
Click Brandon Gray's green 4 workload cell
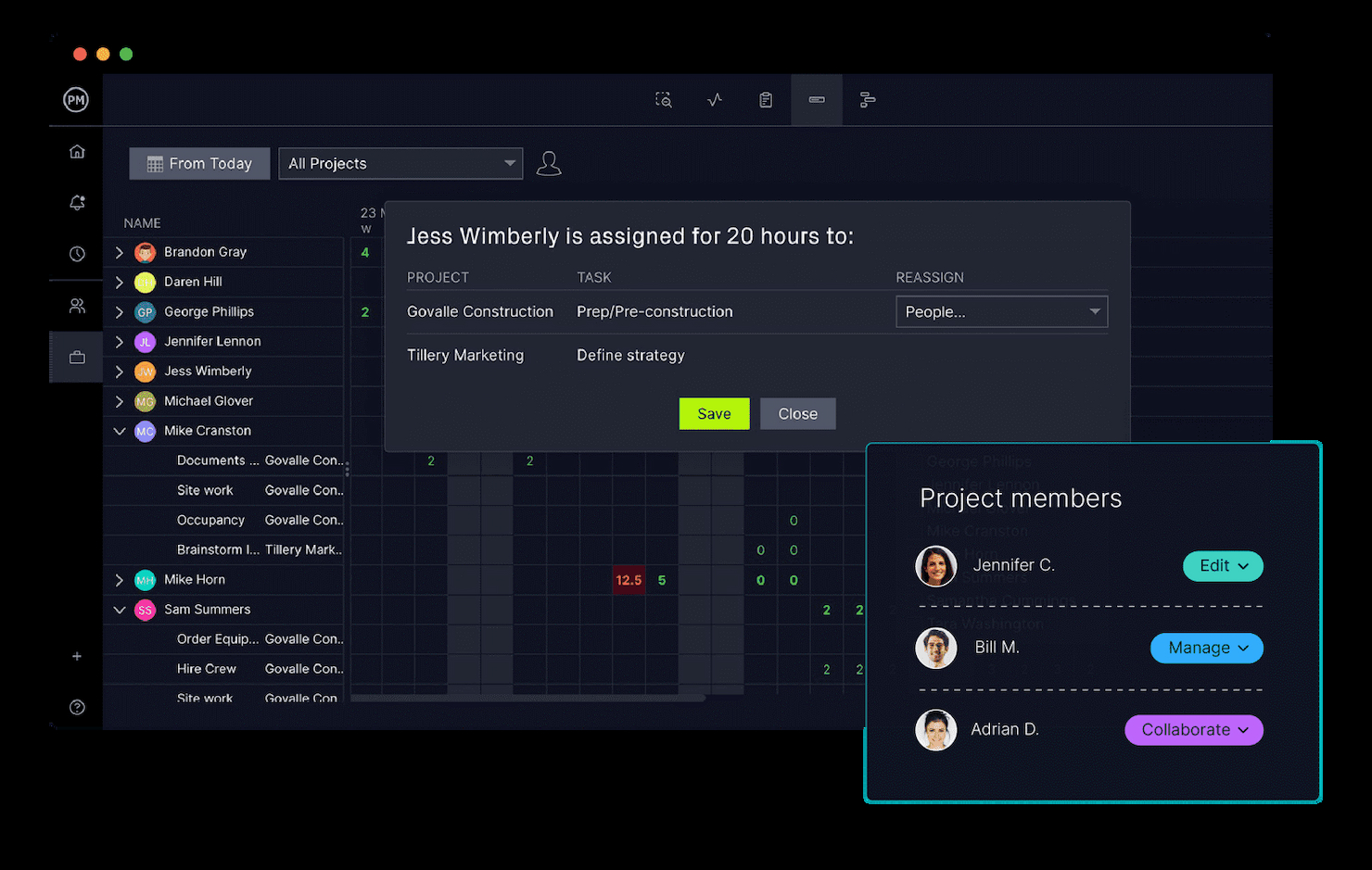point(365,252)
